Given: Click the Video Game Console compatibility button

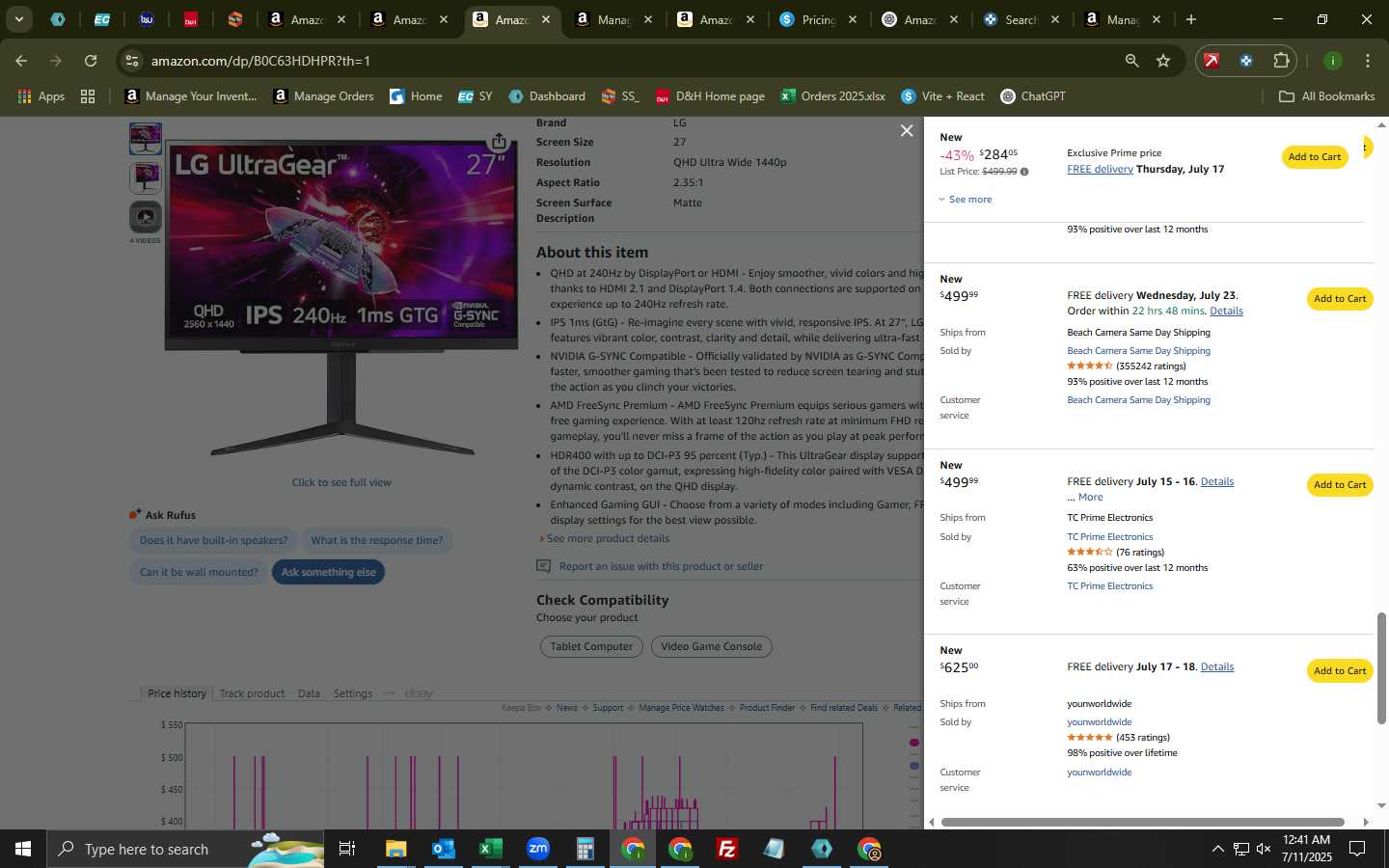Looking at the screenshot, I should [x=711, y=647].
